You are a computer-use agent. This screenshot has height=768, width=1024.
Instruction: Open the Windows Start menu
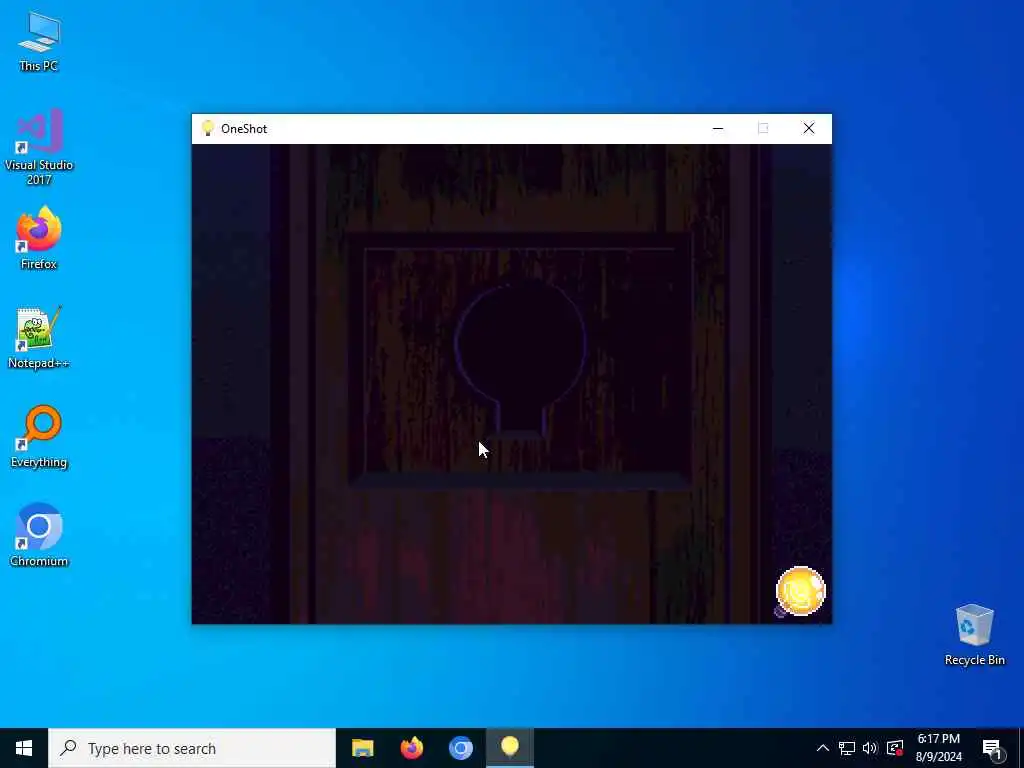[x=24, y=748]
